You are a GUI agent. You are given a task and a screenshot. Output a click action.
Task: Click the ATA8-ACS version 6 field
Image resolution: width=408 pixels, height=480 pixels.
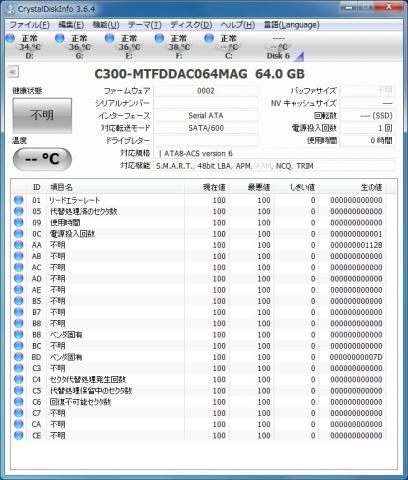point(275,153)
